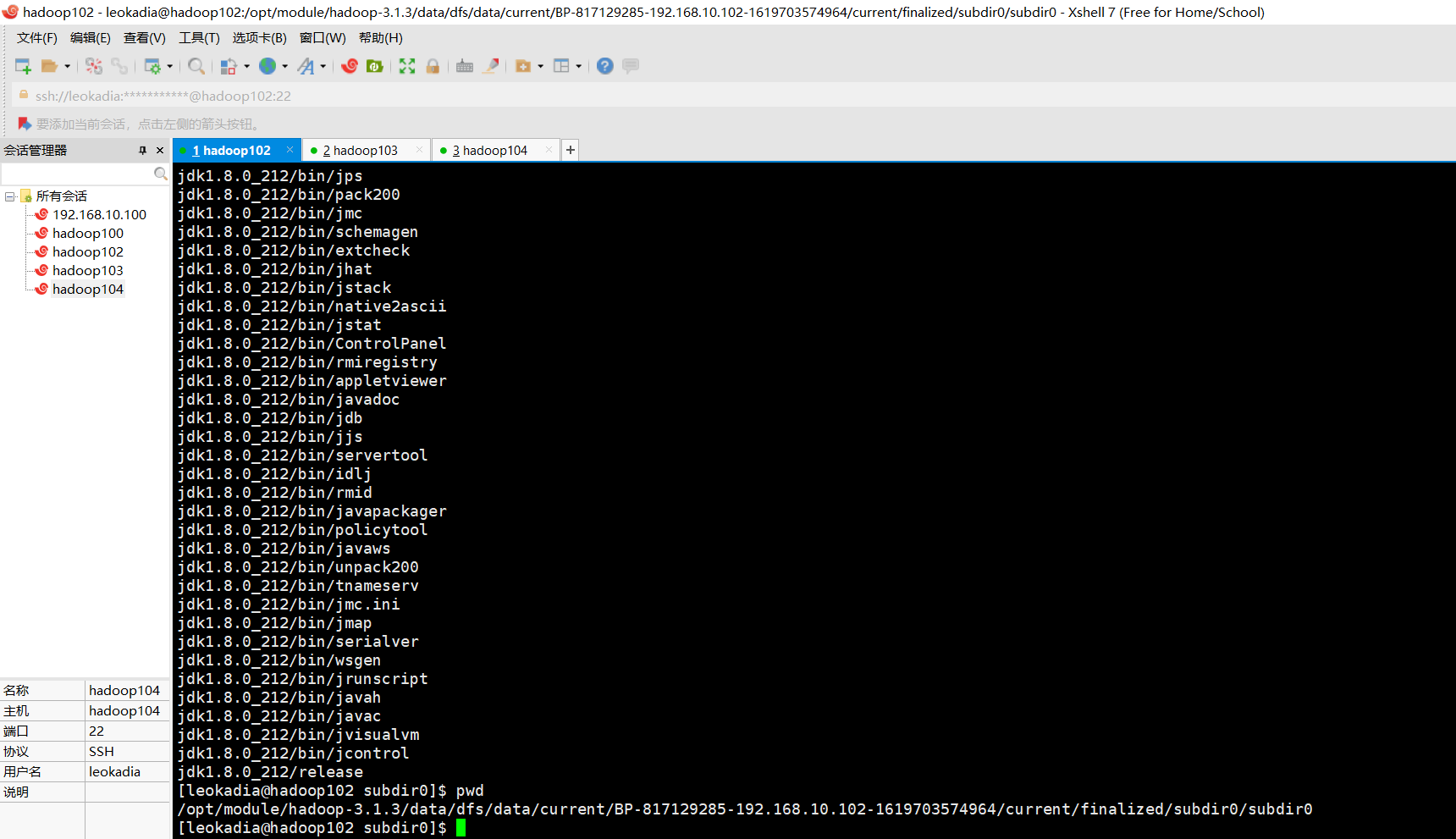The image size is (1456, 839).
Task: Collapse the 所有会话 tree node
Action: 9,196
